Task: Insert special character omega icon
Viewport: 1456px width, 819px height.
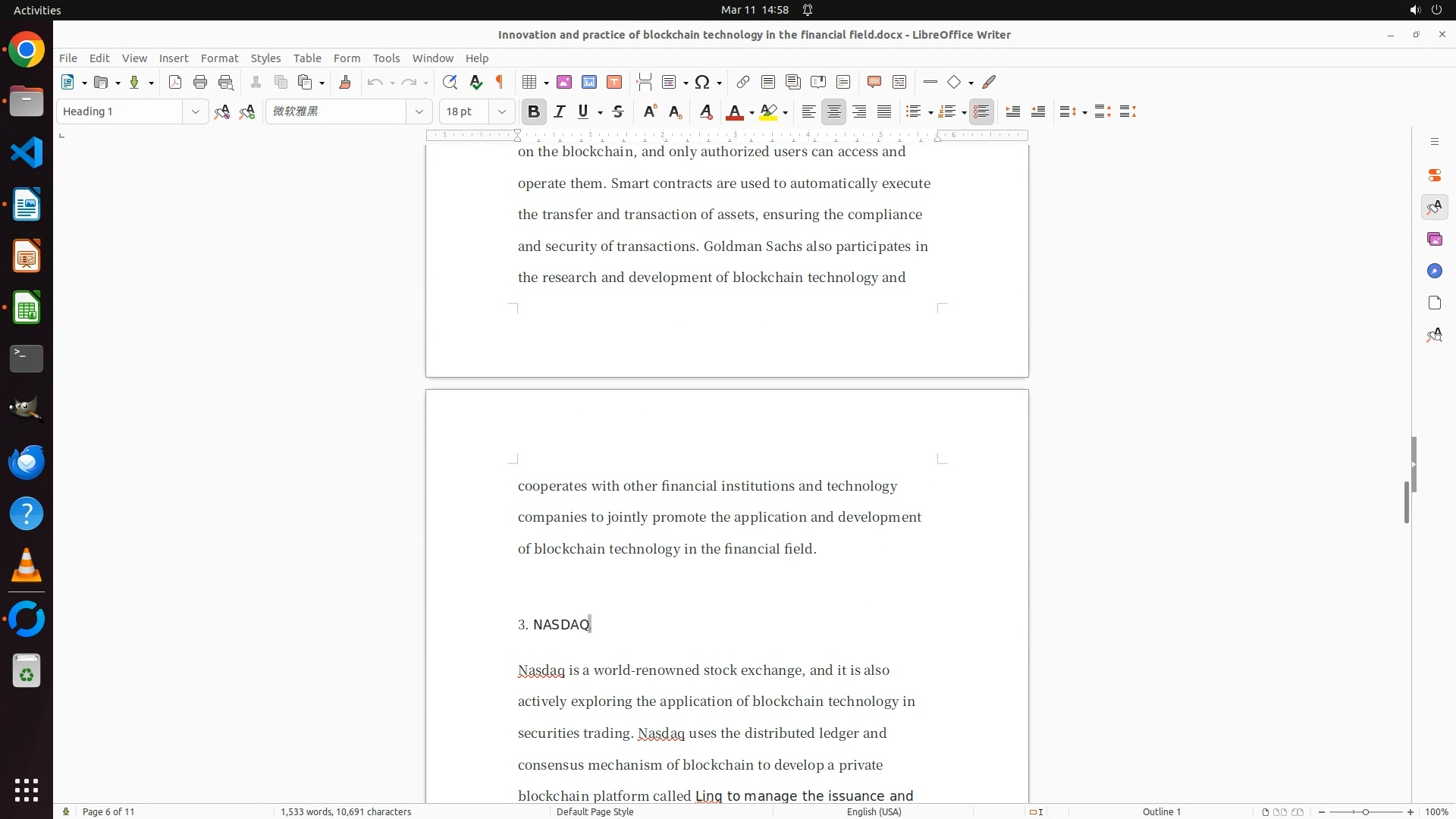Action: (x=702, y=83)
